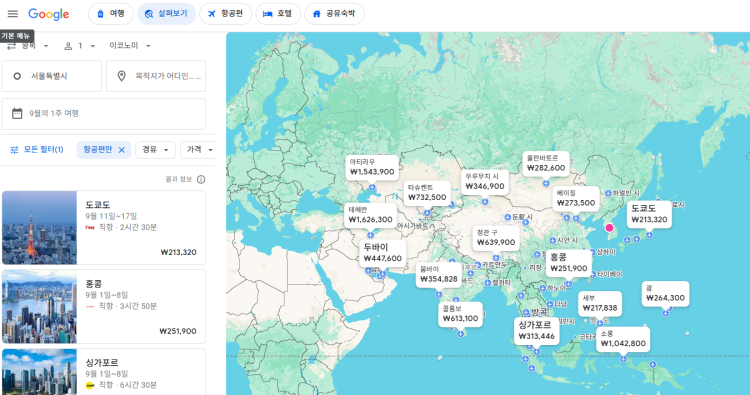Open the passenger count dropdown

pos(80,46)
